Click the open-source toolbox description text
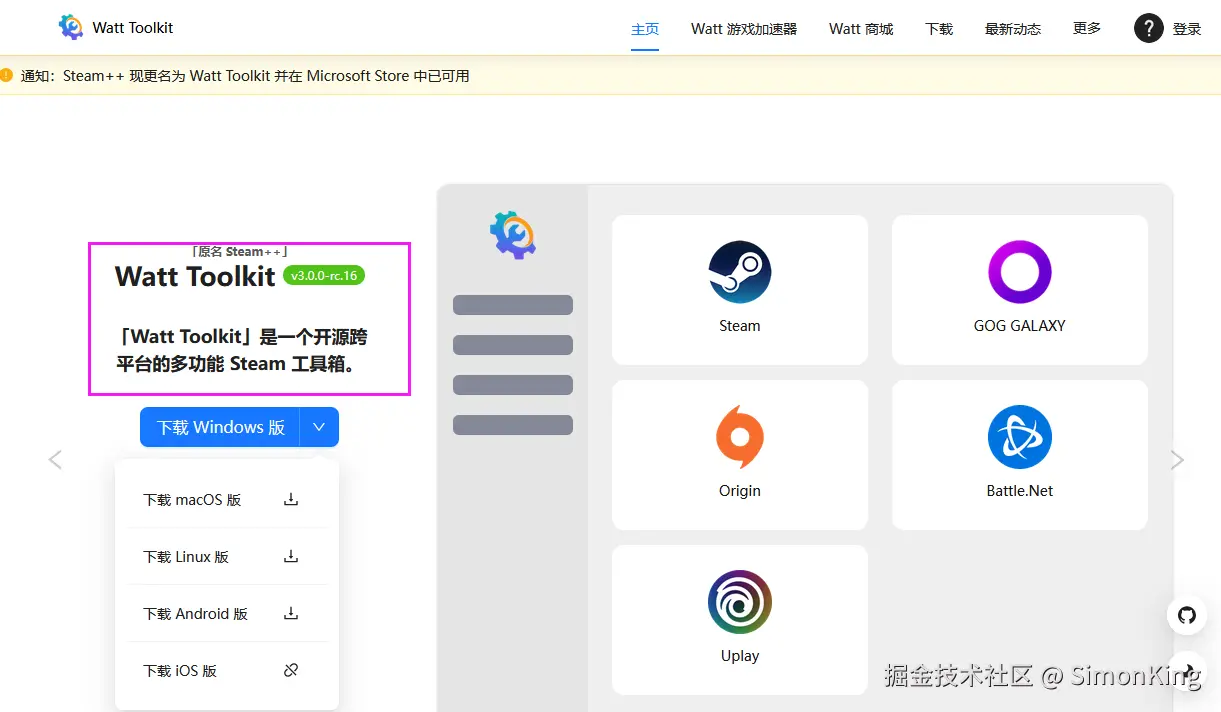Viewport: 1221px width, 712px height. 241,350
